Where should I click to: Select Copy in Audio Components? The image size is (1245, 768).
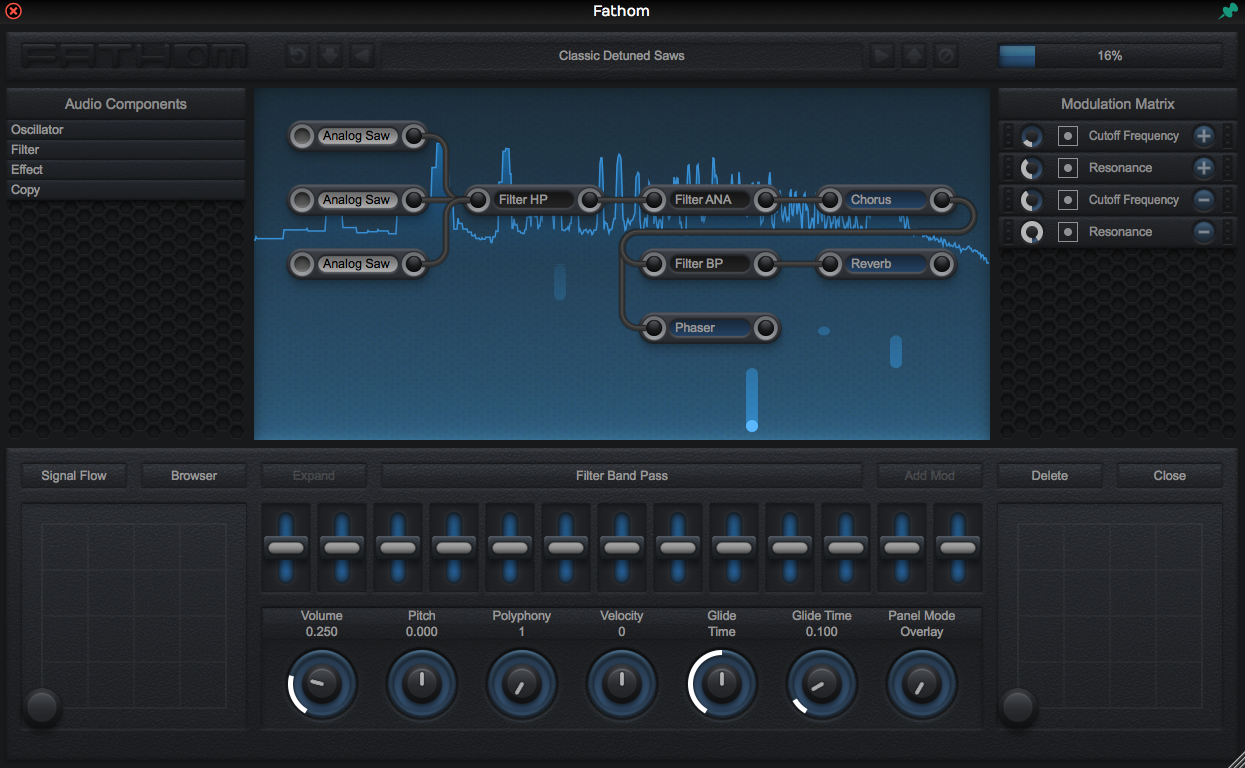click(x=126, y=190)
